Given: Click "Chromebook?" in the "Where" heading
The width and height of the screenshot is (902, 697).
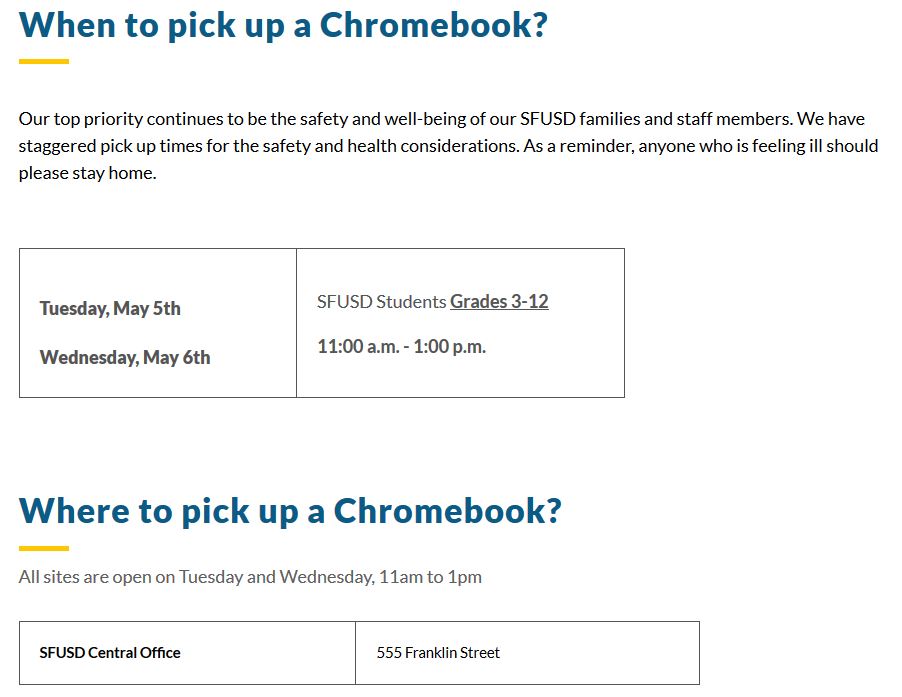Looking at the screenshot, I should tap(447, 510).
